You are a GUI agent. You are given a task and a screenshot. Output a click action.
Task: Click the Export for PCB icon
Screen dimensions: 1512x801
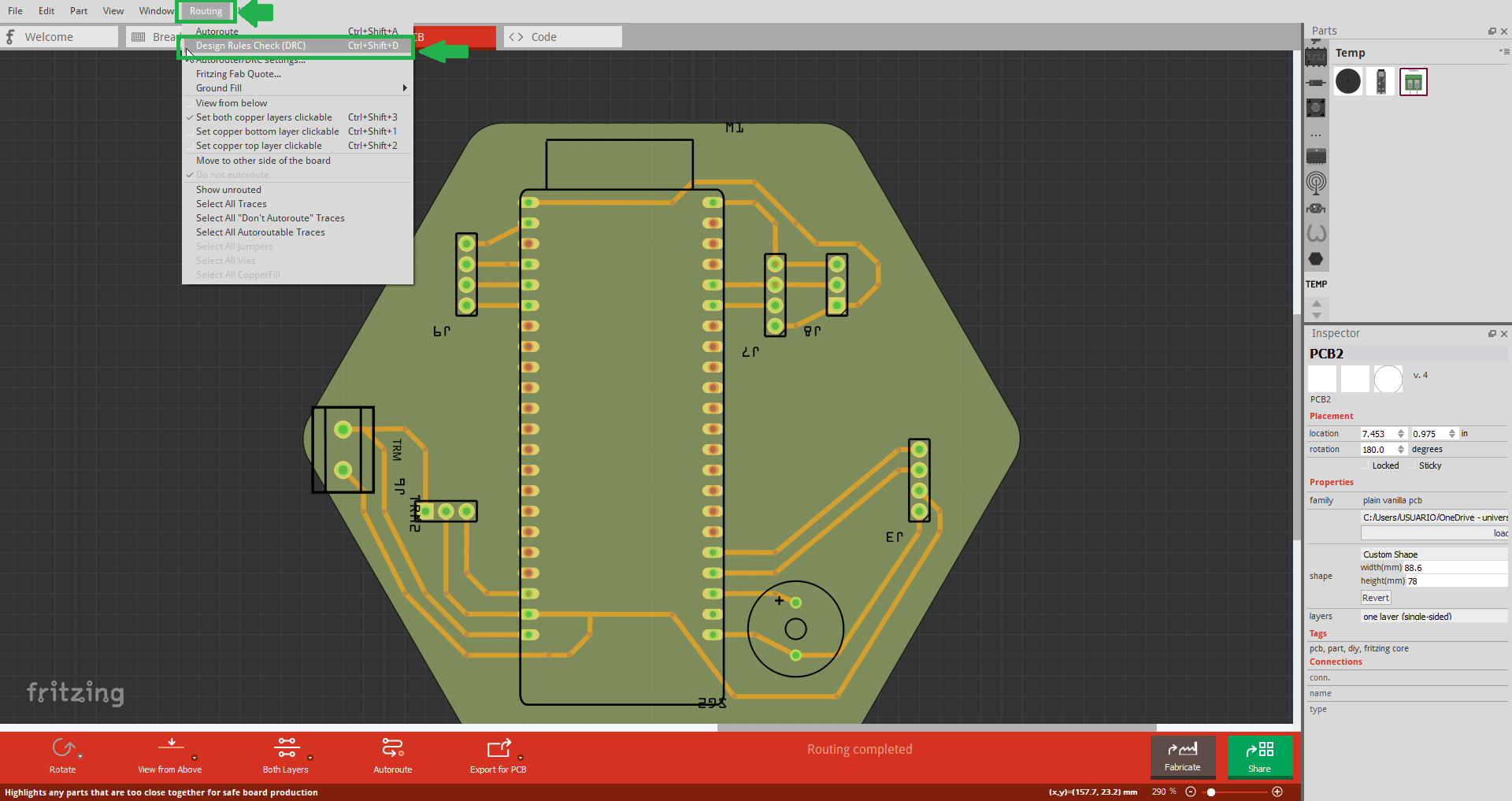coord(498,747)
